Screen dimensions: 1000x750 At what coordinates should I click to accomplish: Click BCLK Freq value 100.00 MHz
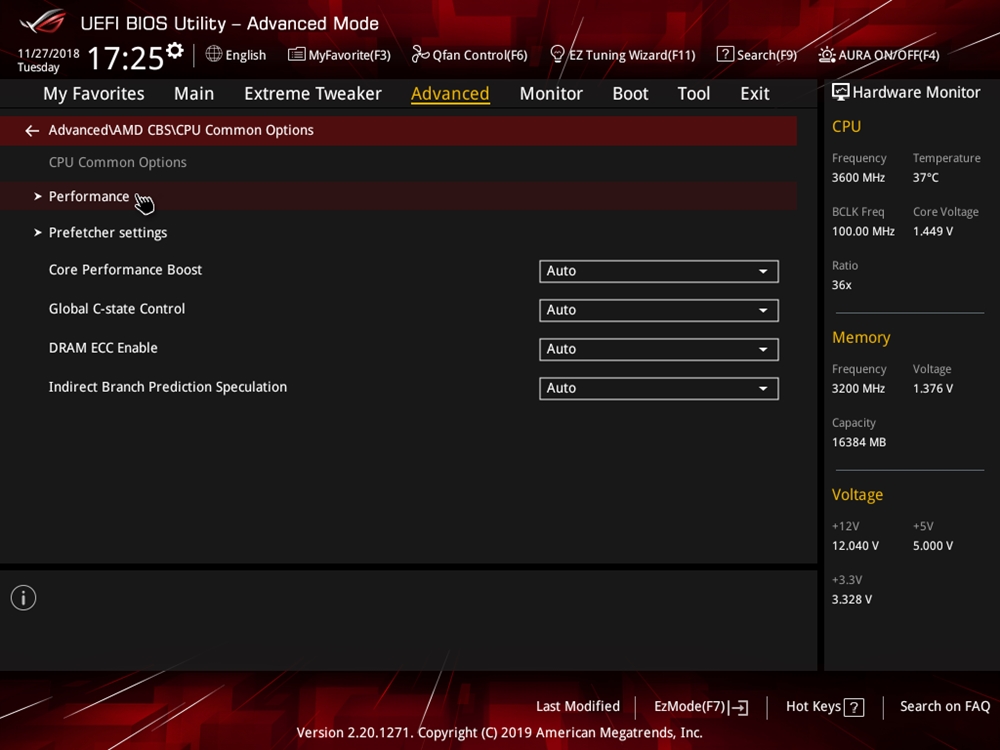click(863, 232)
